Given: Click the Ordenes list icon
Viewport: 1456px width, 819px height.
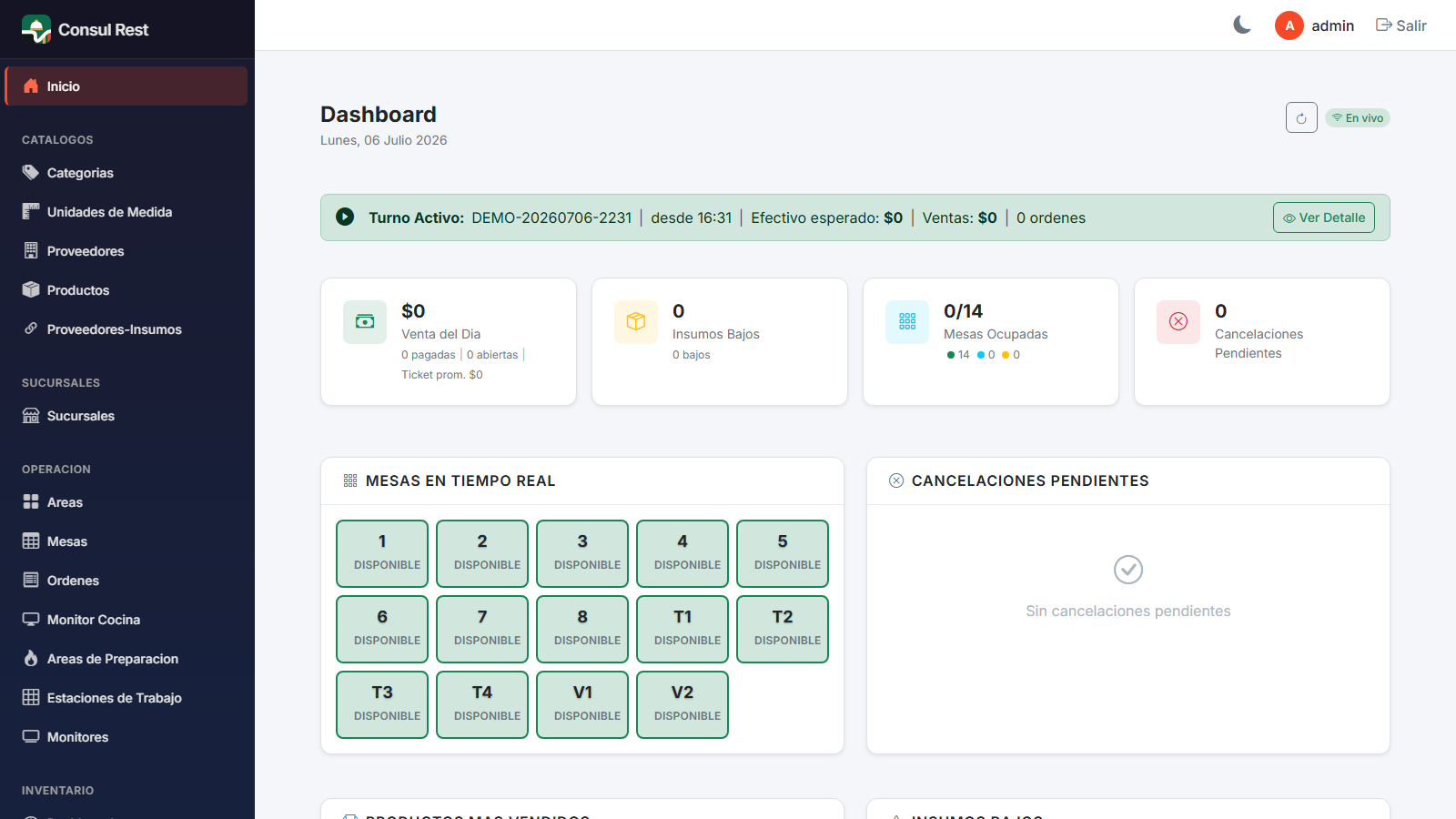Looking at the screenshot, I should point(31,580).
